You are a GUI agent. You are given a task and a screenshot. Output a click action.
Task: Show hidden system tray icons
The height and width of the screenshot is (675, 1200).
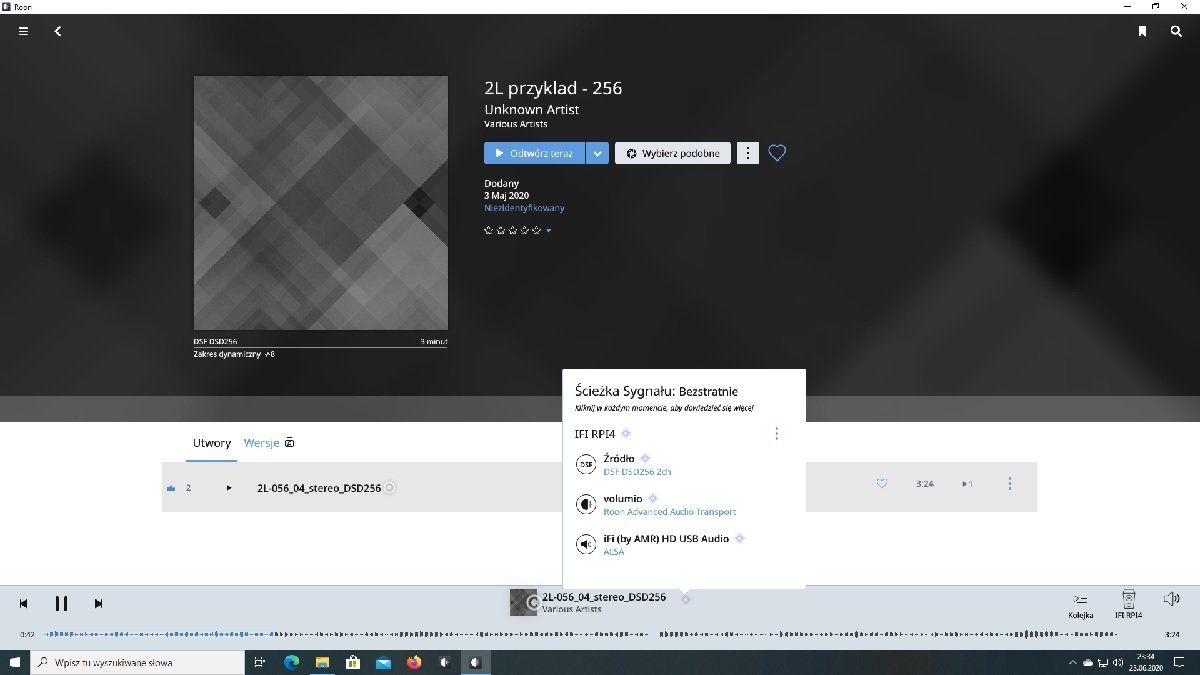coord(1073,662)
